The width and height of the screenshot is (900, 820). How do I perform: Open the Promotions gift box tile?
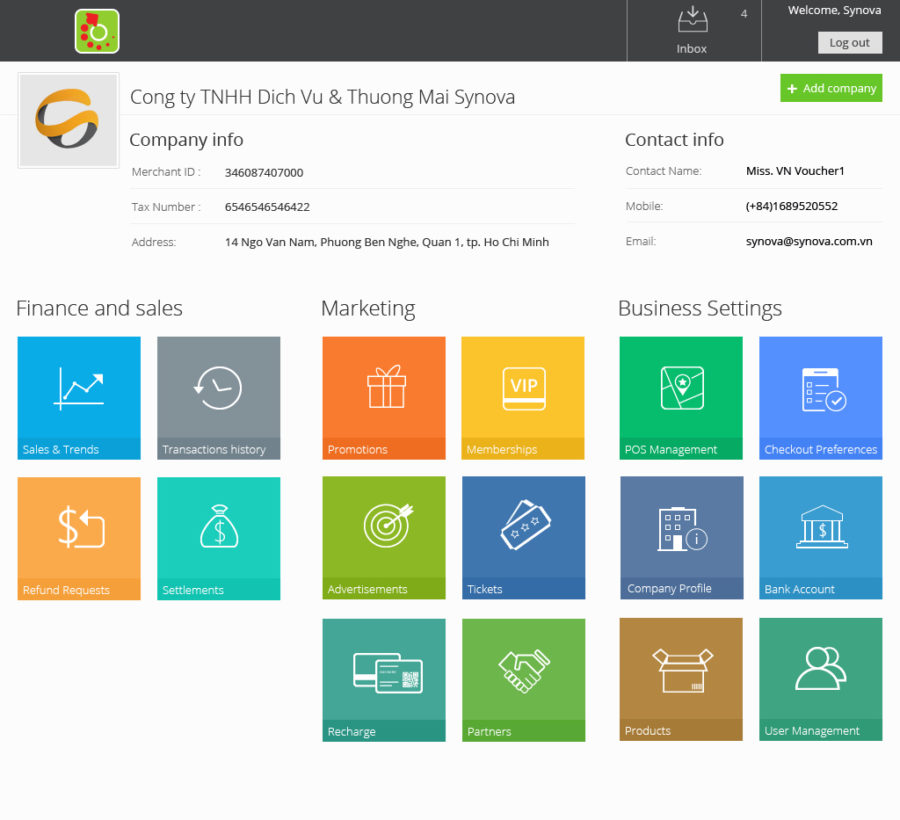click(384, 397)
